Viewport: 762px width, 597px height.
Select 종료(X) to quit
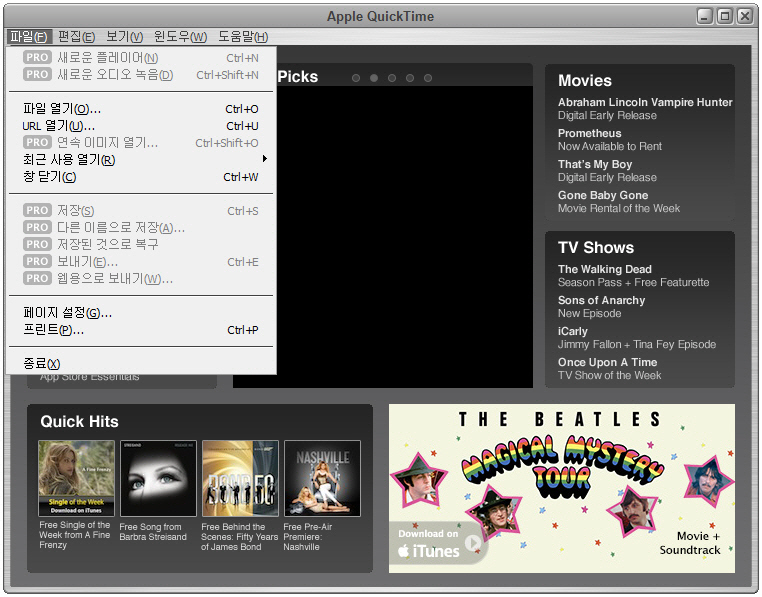coord(141,364)
